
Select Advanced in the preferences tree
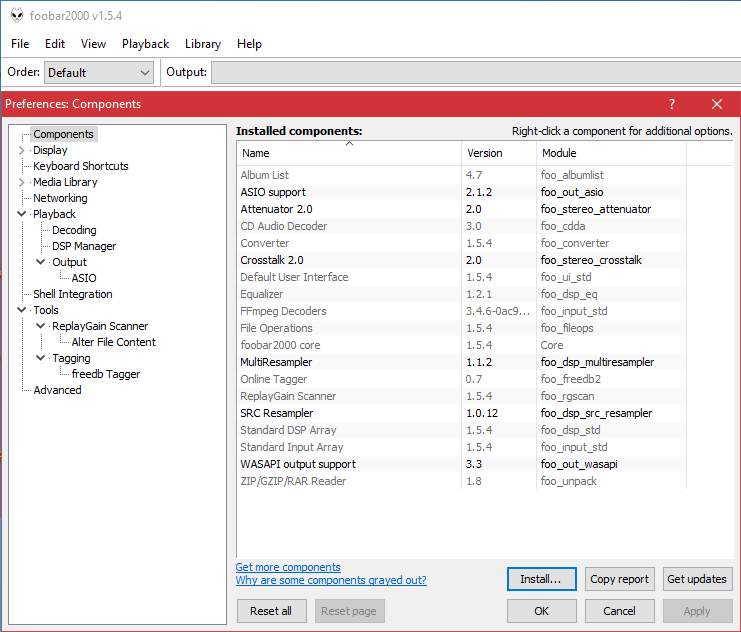[x=57, y=390]
